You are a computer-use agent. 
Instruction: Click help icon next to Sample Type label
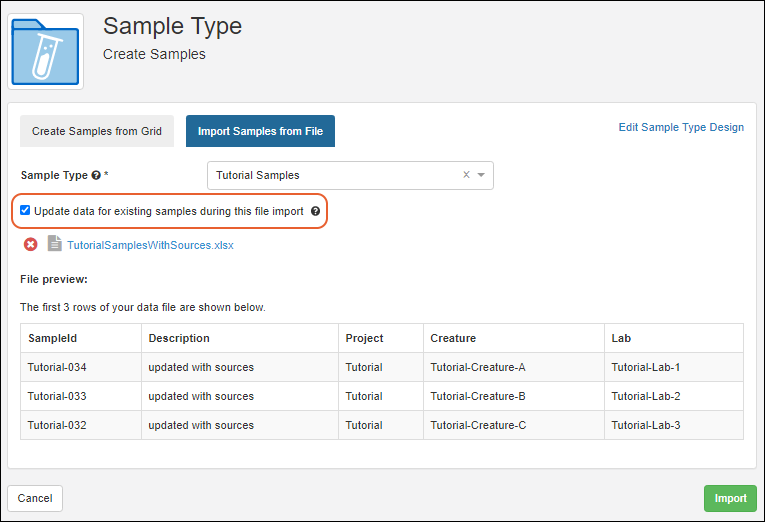coord(96,175)
